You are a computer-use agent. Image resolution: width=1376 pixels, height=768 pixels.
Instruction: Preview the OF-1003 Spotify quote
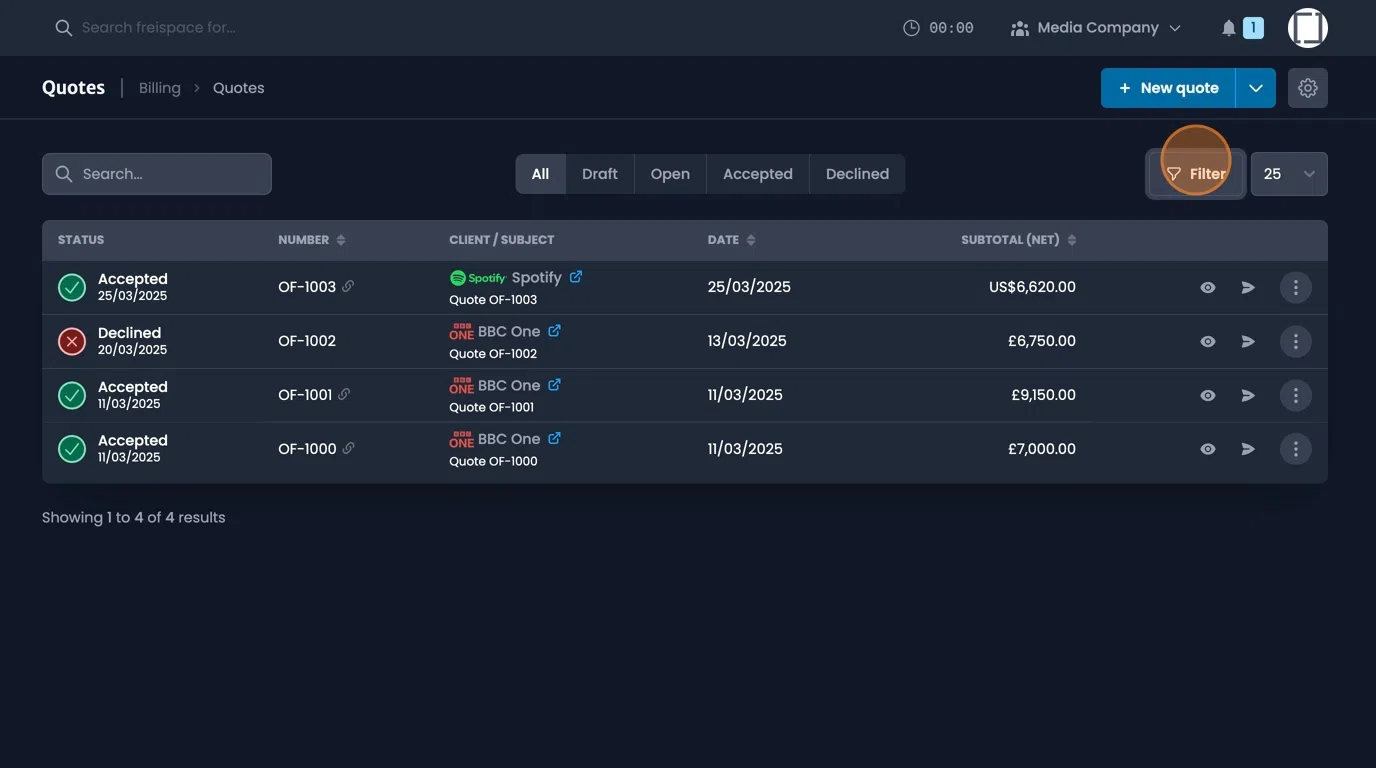[1206, 286]
